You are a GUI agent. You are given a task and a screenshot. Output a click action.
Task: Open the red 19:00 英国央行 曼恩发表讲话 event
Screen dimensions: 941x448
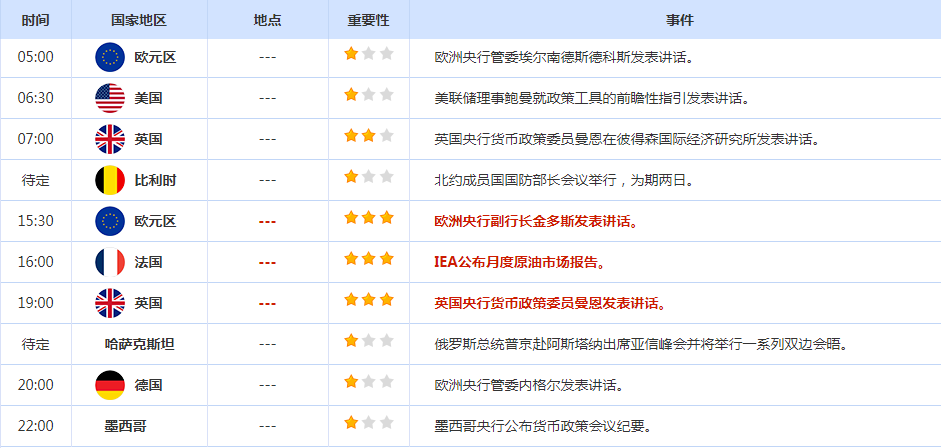pos(549,302)
